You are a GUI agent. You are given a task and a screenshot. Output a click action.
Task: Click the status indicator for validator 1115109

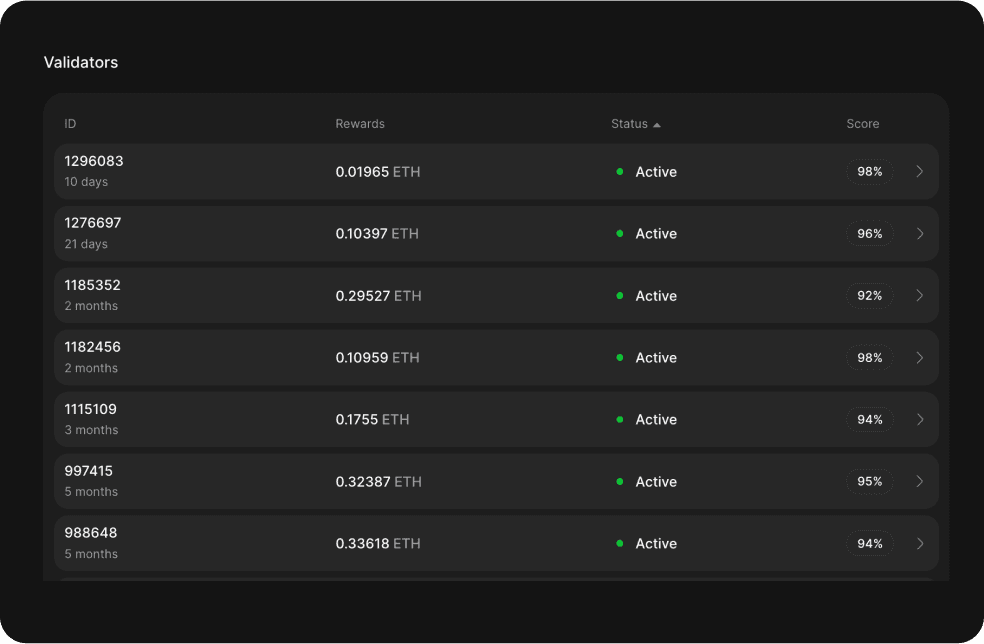[621, 419]
